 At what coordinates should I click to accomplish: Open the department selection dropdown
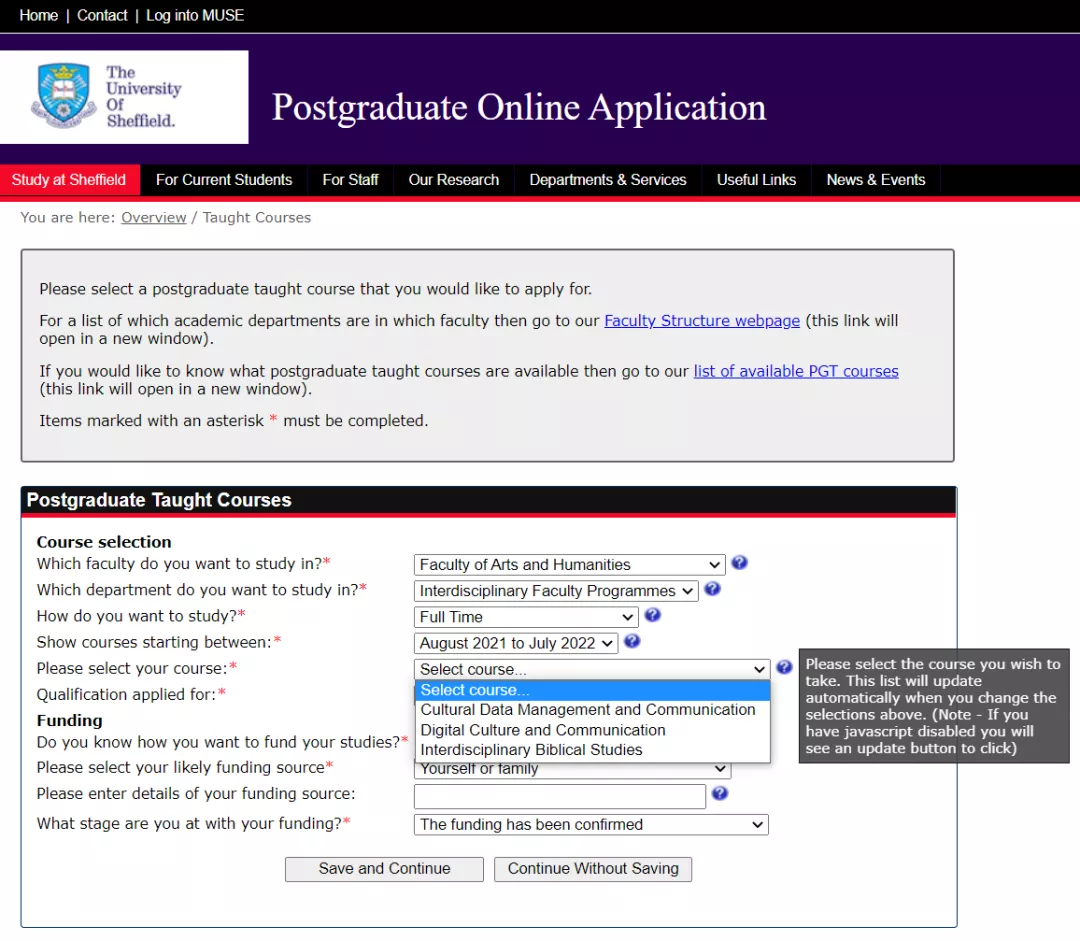coord(556,591)
